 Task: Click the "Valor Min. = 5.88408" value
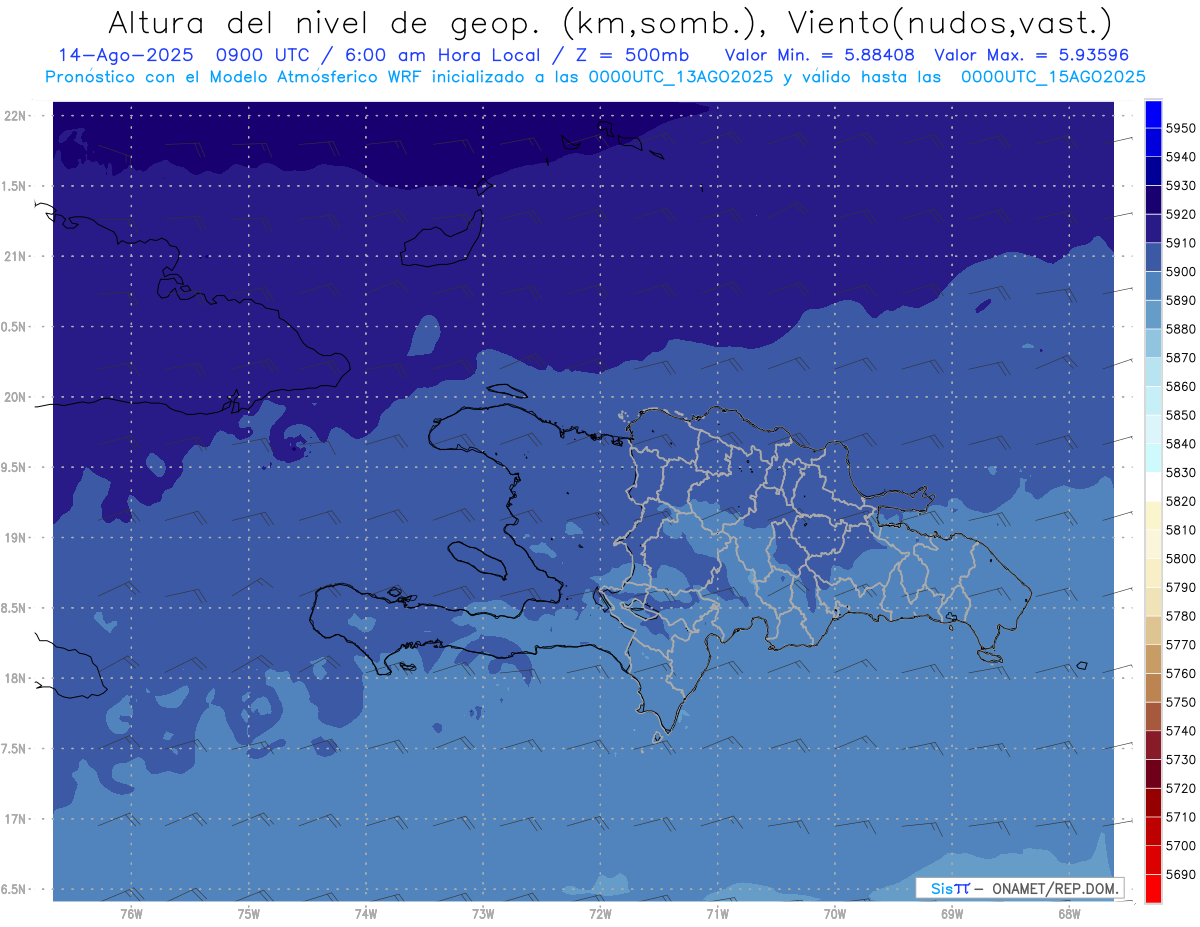pos(820,55)
